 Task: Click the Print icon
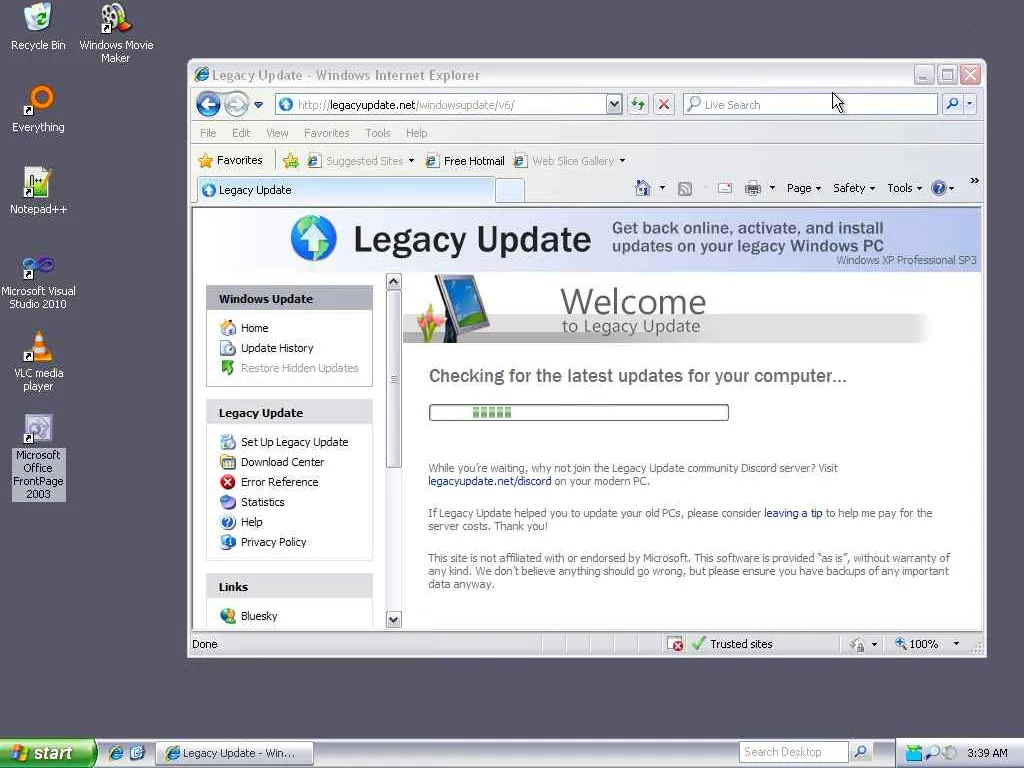[x=753, y=189]
